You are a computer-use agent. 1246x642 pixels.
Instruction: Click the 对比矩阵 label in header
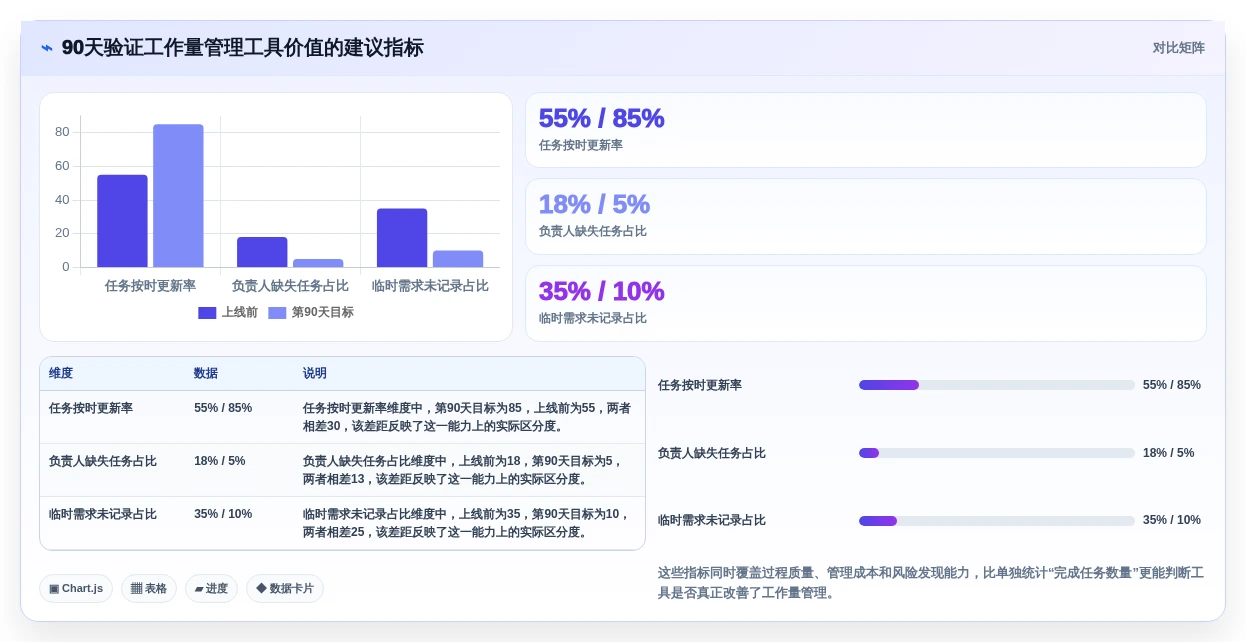1178,48
